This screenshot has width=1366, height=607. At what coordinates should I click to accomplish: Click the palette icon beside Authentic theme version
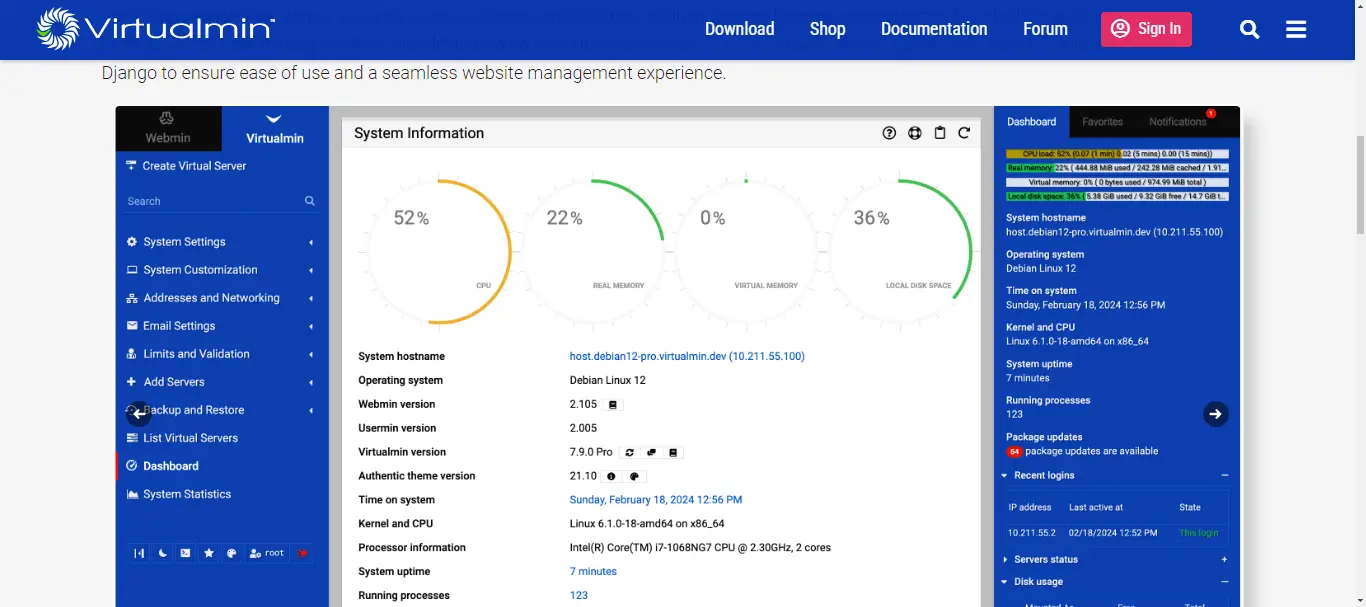[634, 477]
